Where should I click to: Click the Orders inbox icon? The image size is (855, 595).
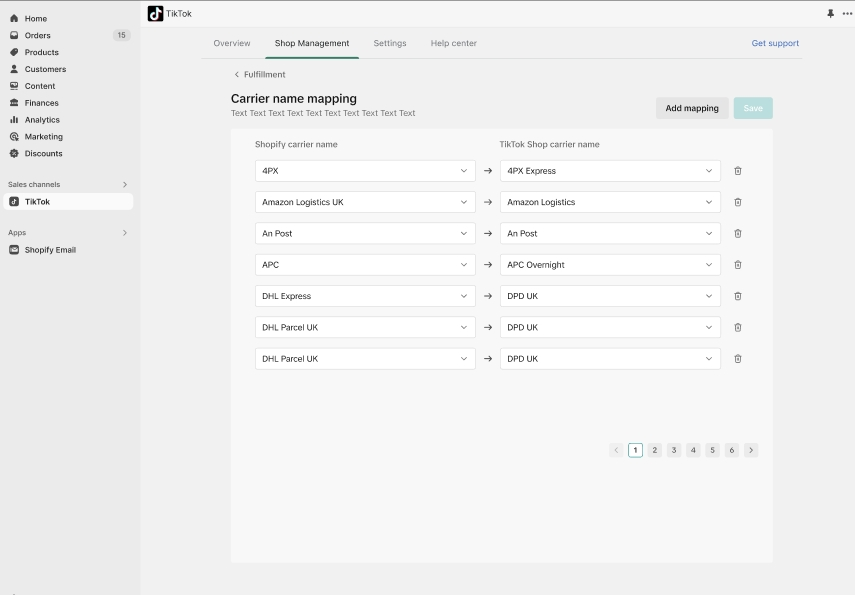14,35
